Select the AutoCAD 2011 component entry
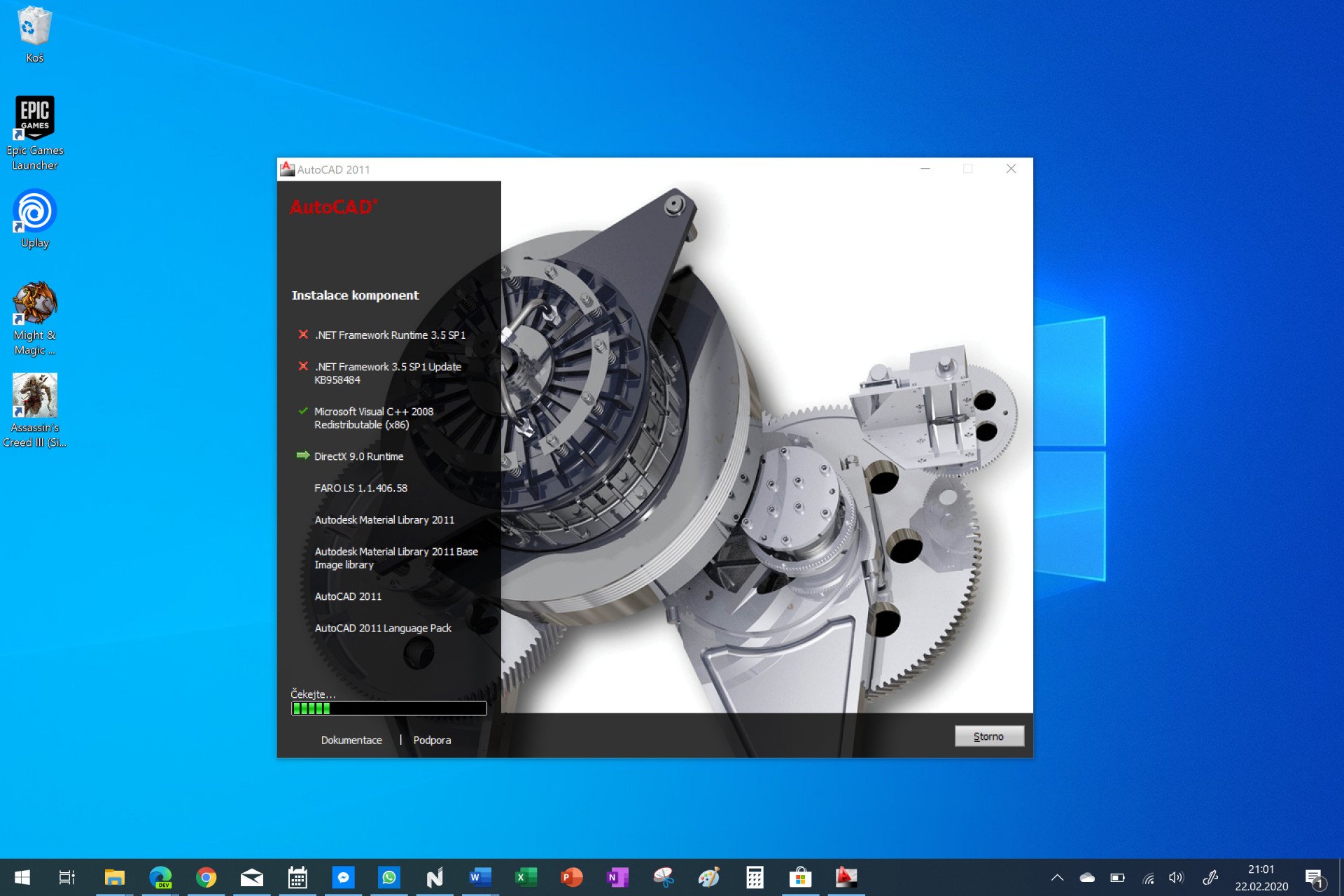Image resolution: width=1344 pixels, height=896 pixels. [348, 596]
